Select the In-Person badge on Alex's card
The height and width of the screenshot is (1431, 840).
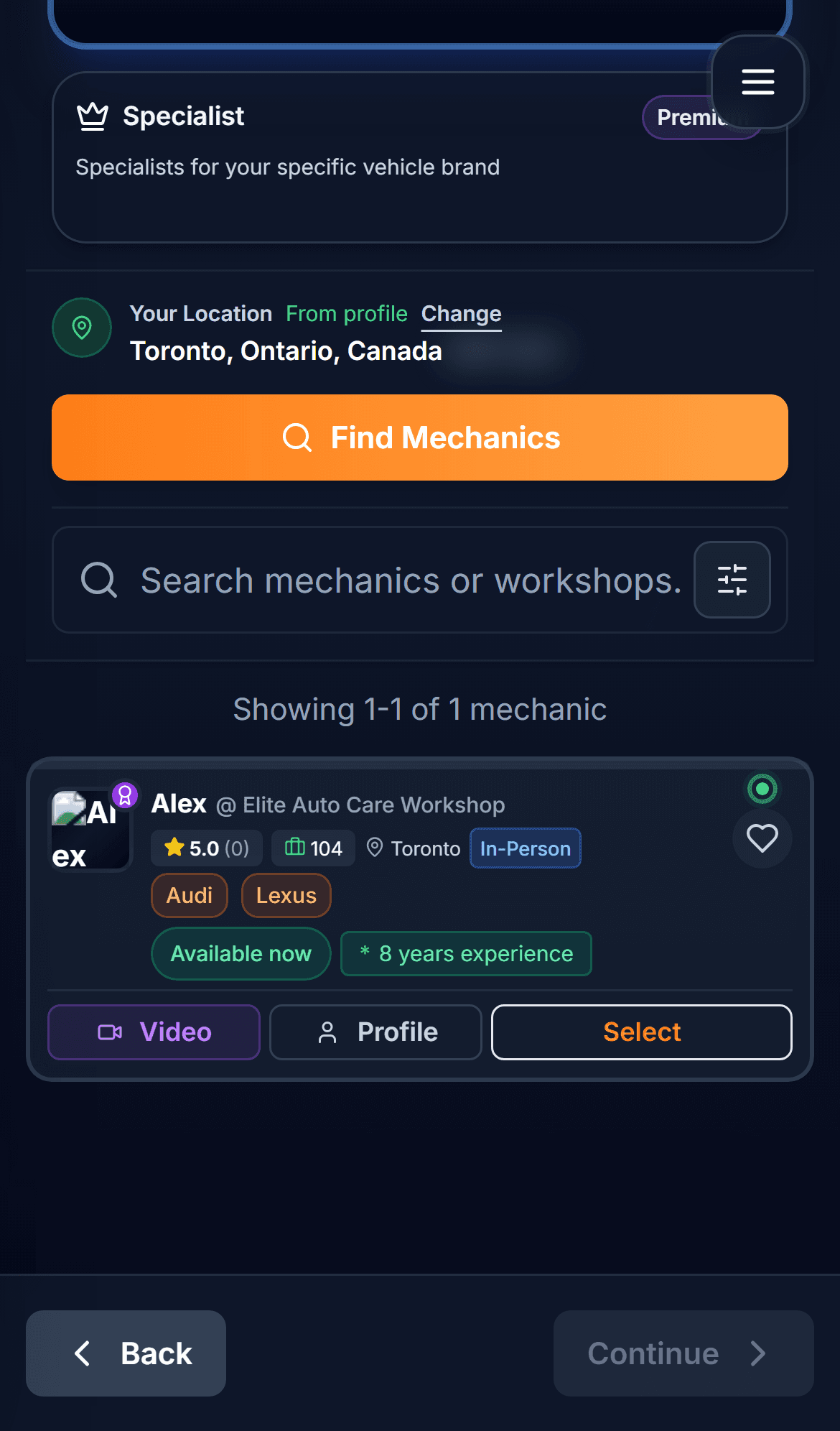coord(525,848)
